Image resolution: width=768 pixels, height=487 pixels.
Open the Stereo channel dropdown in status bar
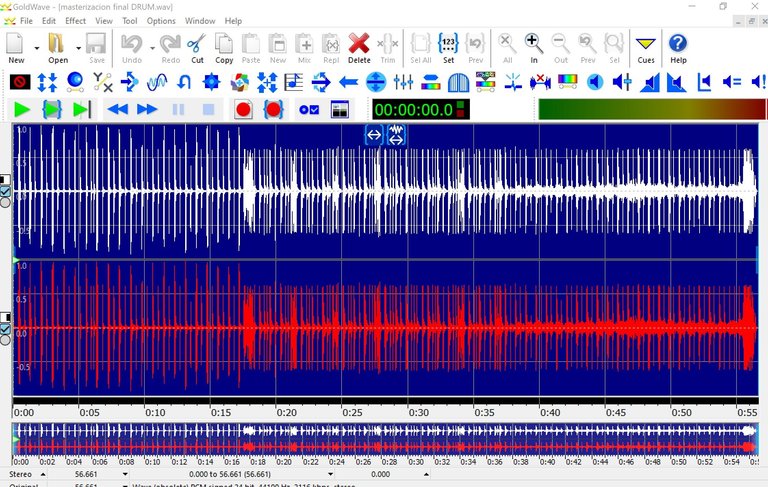[x=43, y=474]
